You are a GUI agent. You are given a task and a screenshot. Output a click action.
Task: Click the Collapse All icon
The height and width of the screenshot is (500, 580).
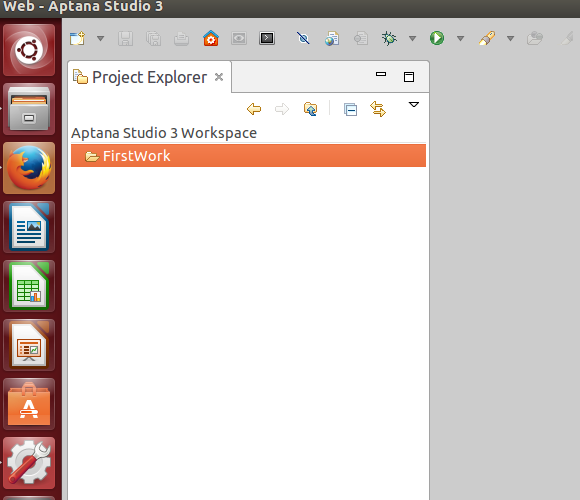(x=350, y=109)
